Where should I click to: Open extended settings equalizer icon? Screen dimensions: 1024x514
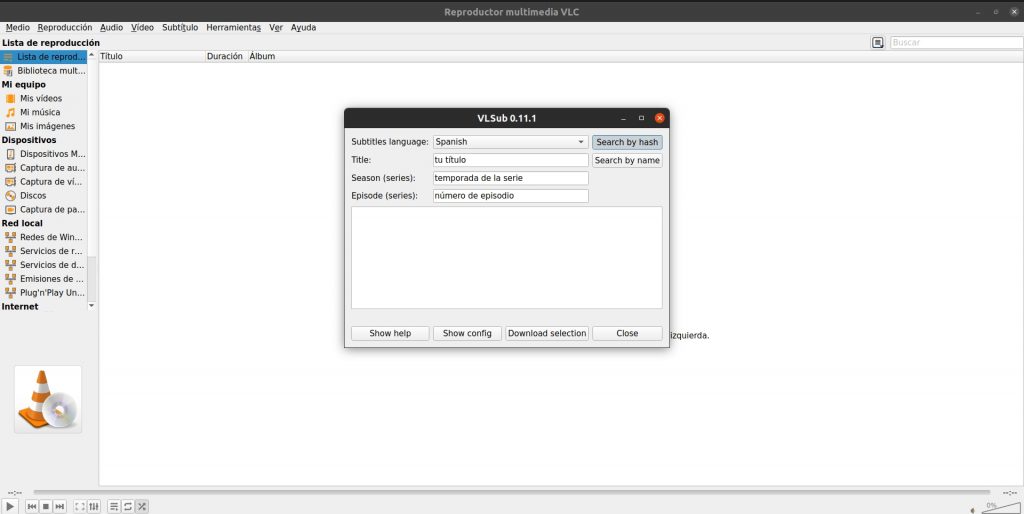click(x=94, y=507)
